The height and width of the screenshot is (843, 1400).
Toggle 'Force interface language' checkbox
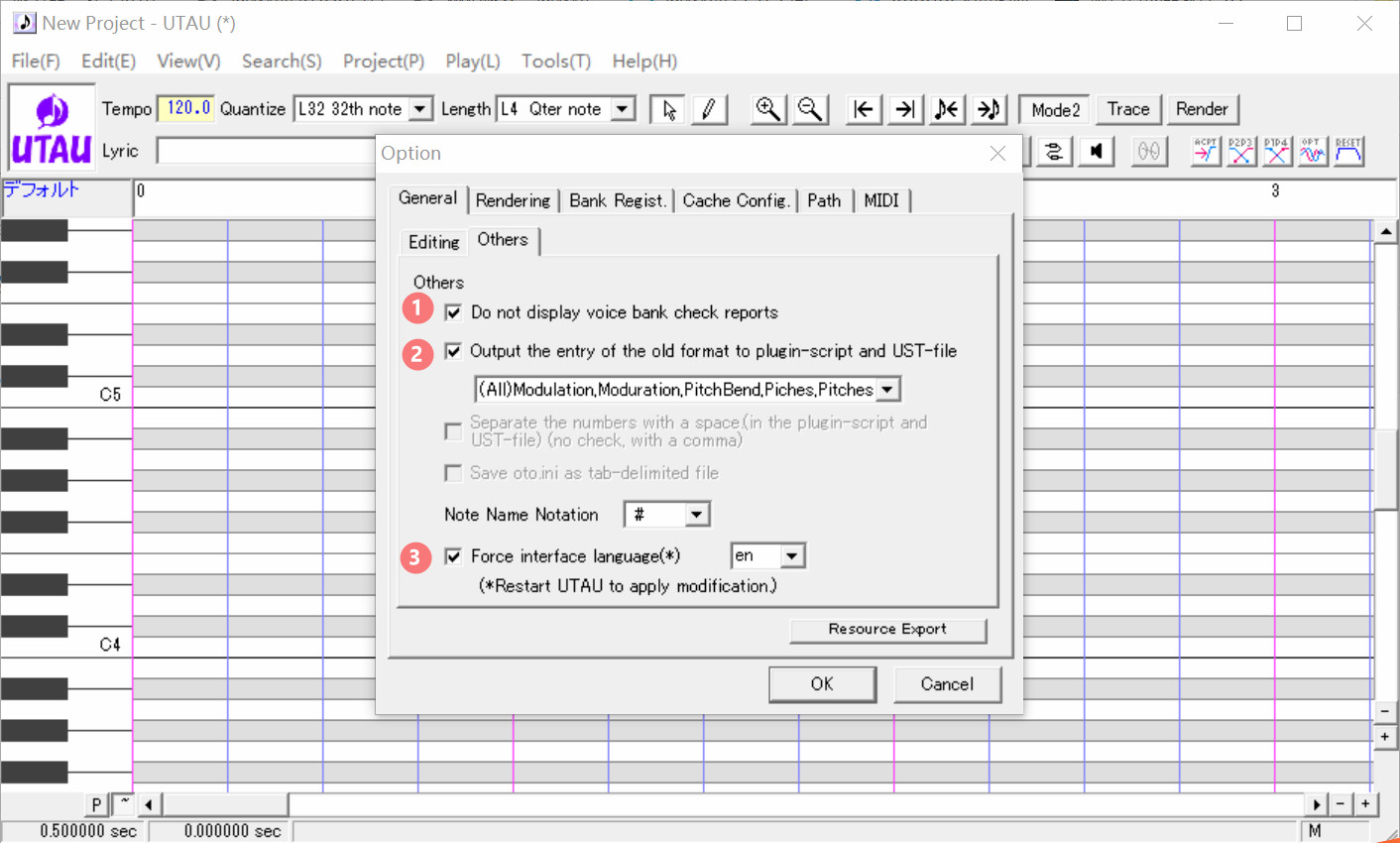point(453,556)
